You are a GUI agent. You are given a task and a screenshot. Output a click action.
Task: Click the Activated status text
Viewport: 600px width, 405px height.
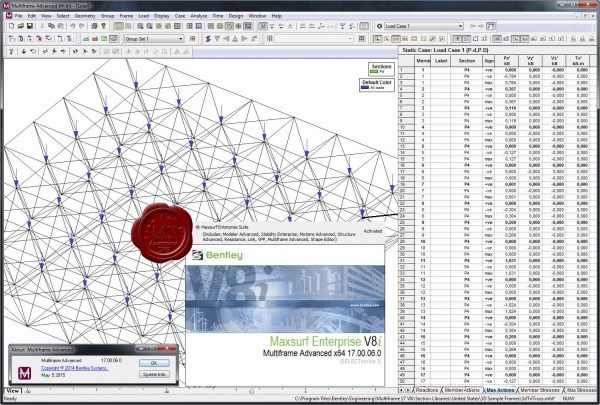[x=373, y=231]
